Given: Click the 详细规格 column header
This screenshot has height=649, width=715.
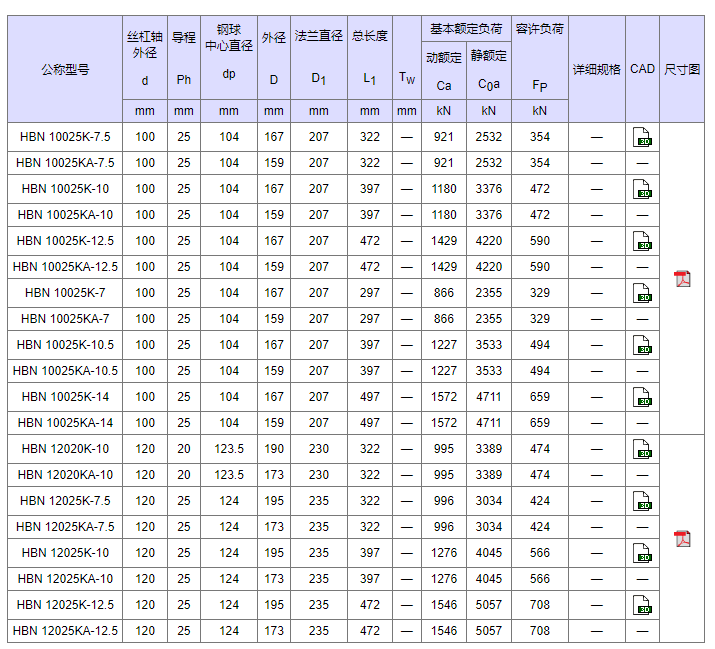Looking at the screenshot, I should 596,70.
